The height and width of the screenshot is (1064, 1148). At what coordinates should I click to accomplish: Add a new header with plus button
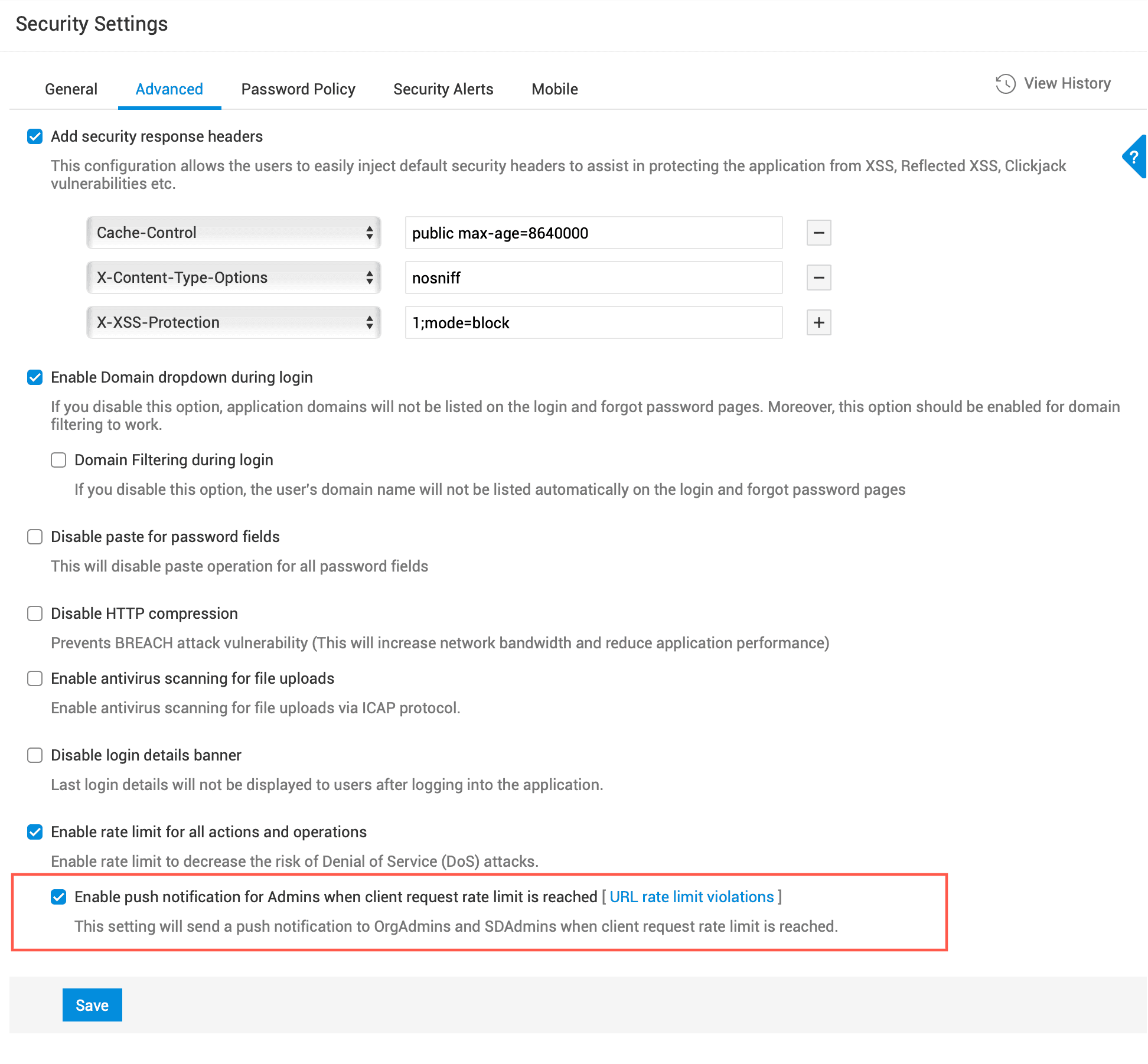[x=818, y=322]
